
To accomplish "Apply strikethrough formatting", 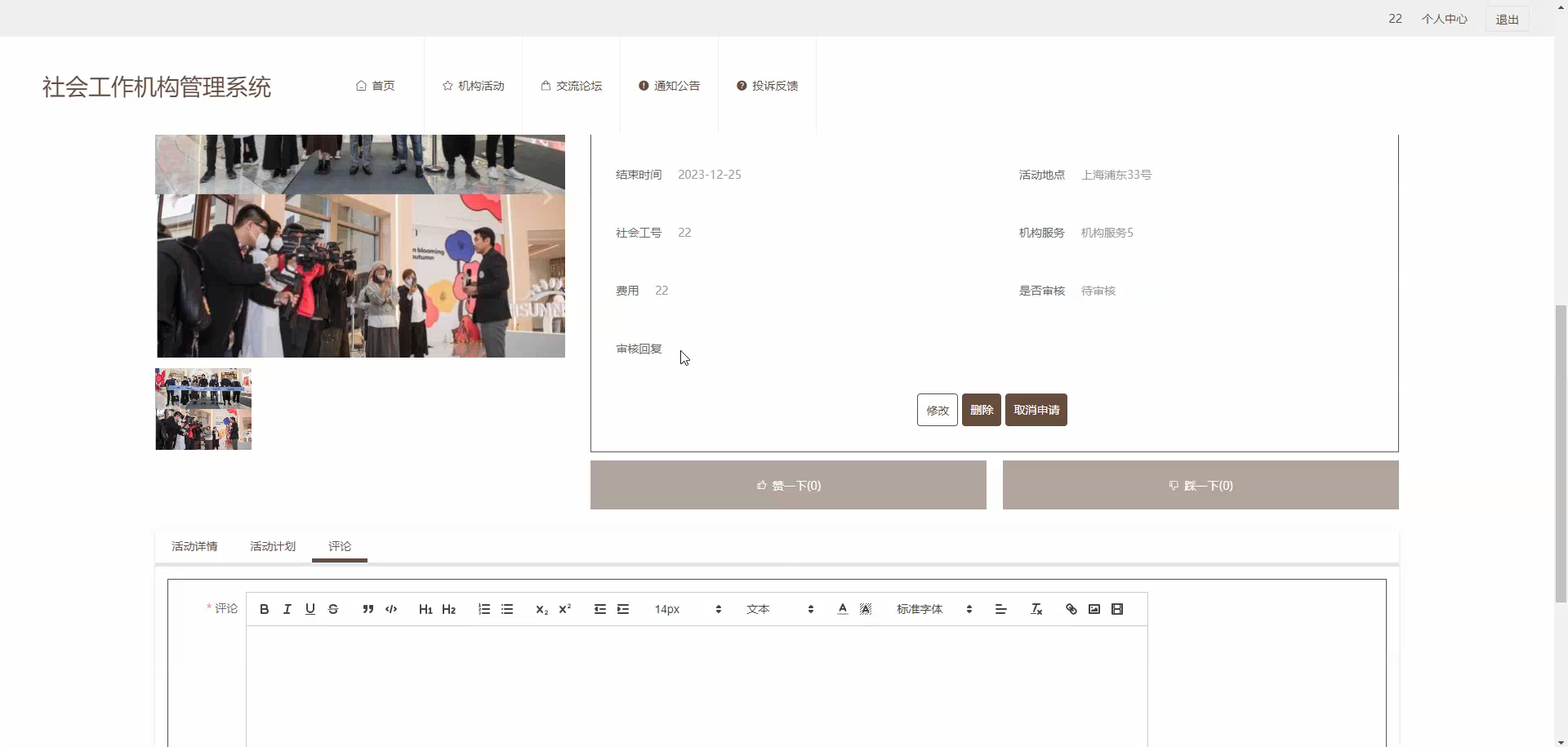I will pyautogui.click(x=333, y=609).
